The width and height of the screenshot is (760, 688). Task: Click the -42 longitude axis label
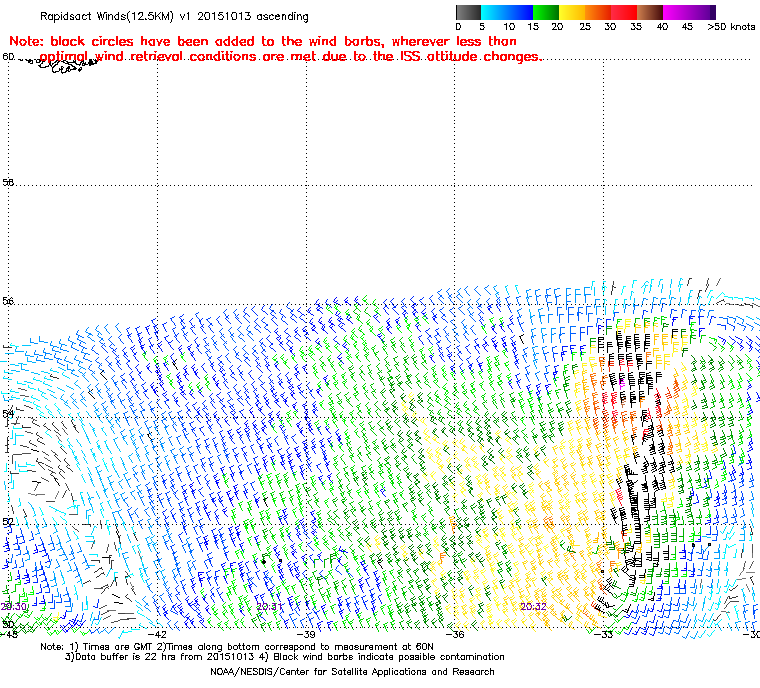[x=157, y=634]
